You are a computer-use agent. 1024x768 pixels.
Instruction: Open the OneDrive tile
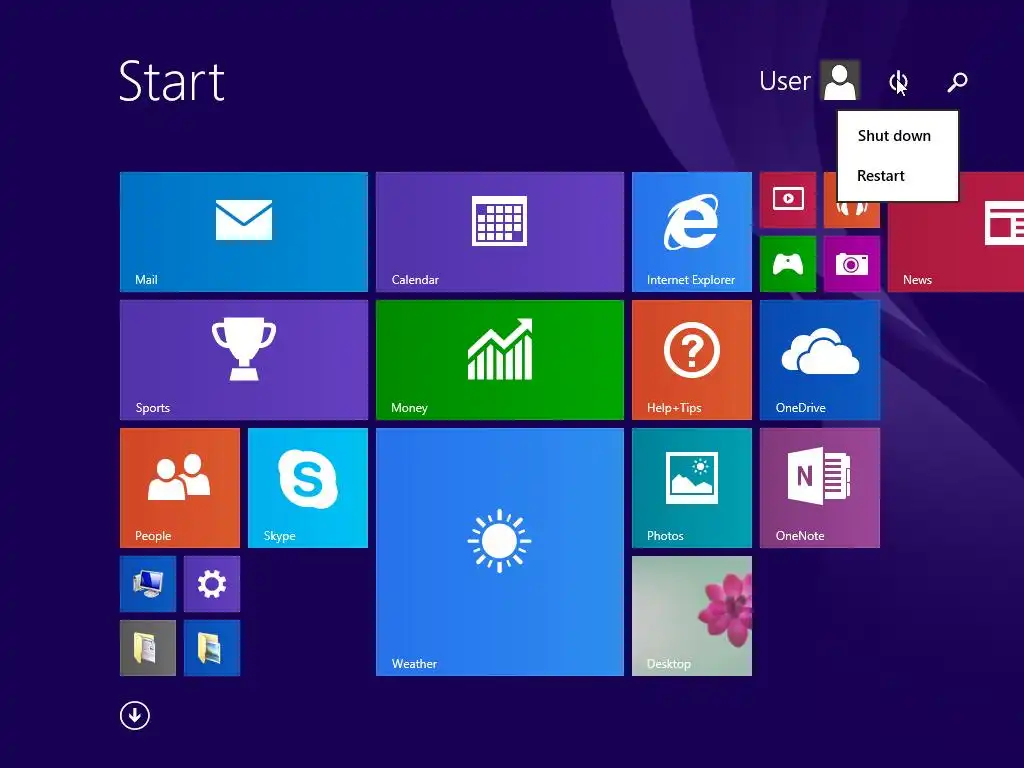820,360
